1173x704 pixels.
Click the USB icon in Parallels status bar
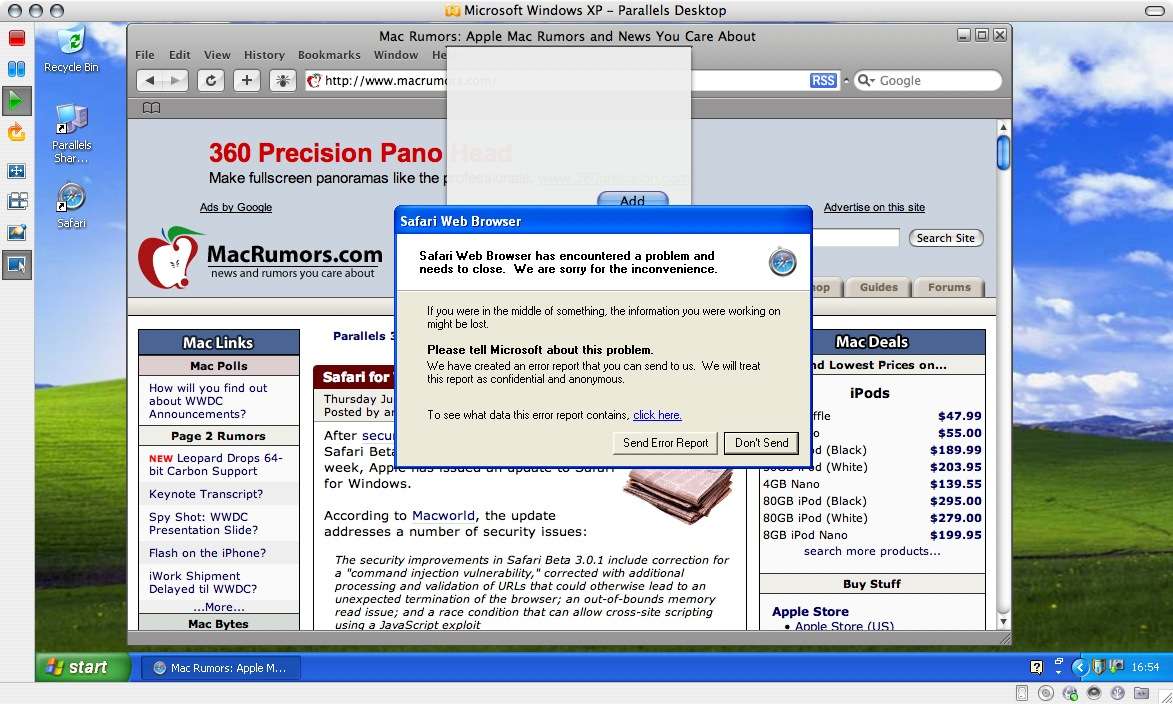tap(1118, 693)
